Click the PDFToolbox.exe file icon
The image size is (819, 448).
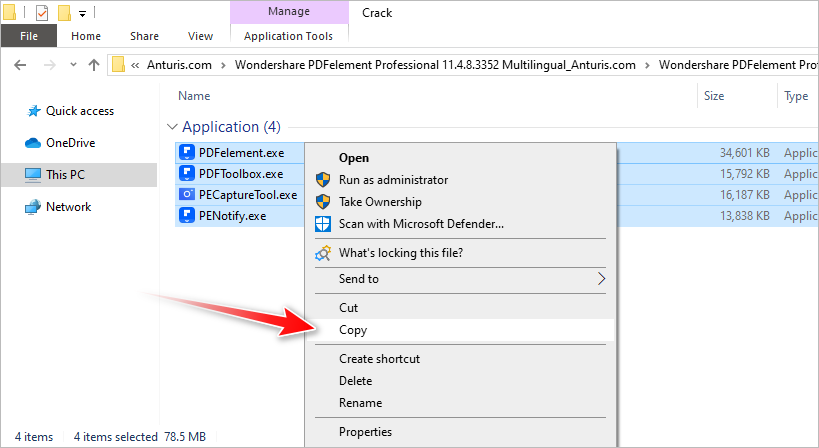(x=187, y=174)
